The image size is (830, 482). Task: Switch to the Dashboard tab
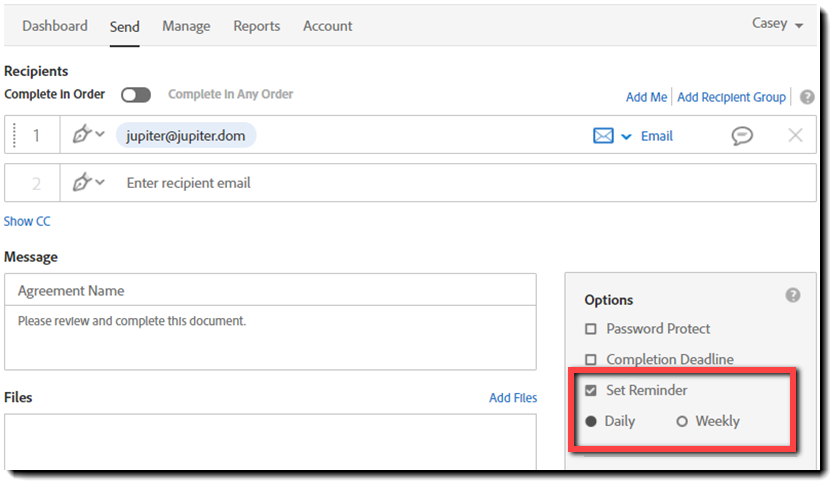click(x=55, y=26)
